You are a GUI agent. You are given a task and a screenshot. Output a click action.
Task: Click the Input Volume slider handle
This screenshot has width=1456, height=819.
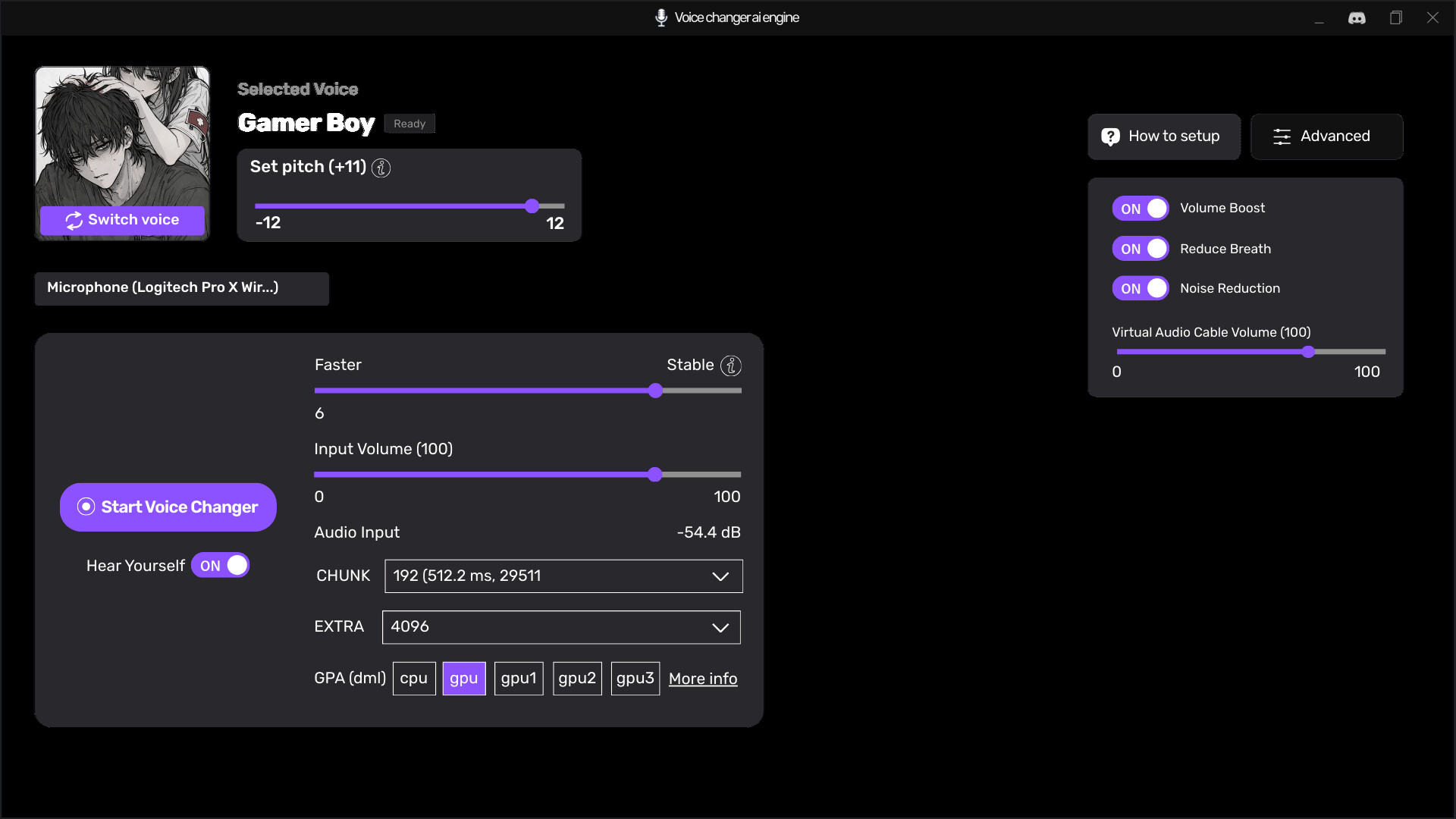click(655, 475)
